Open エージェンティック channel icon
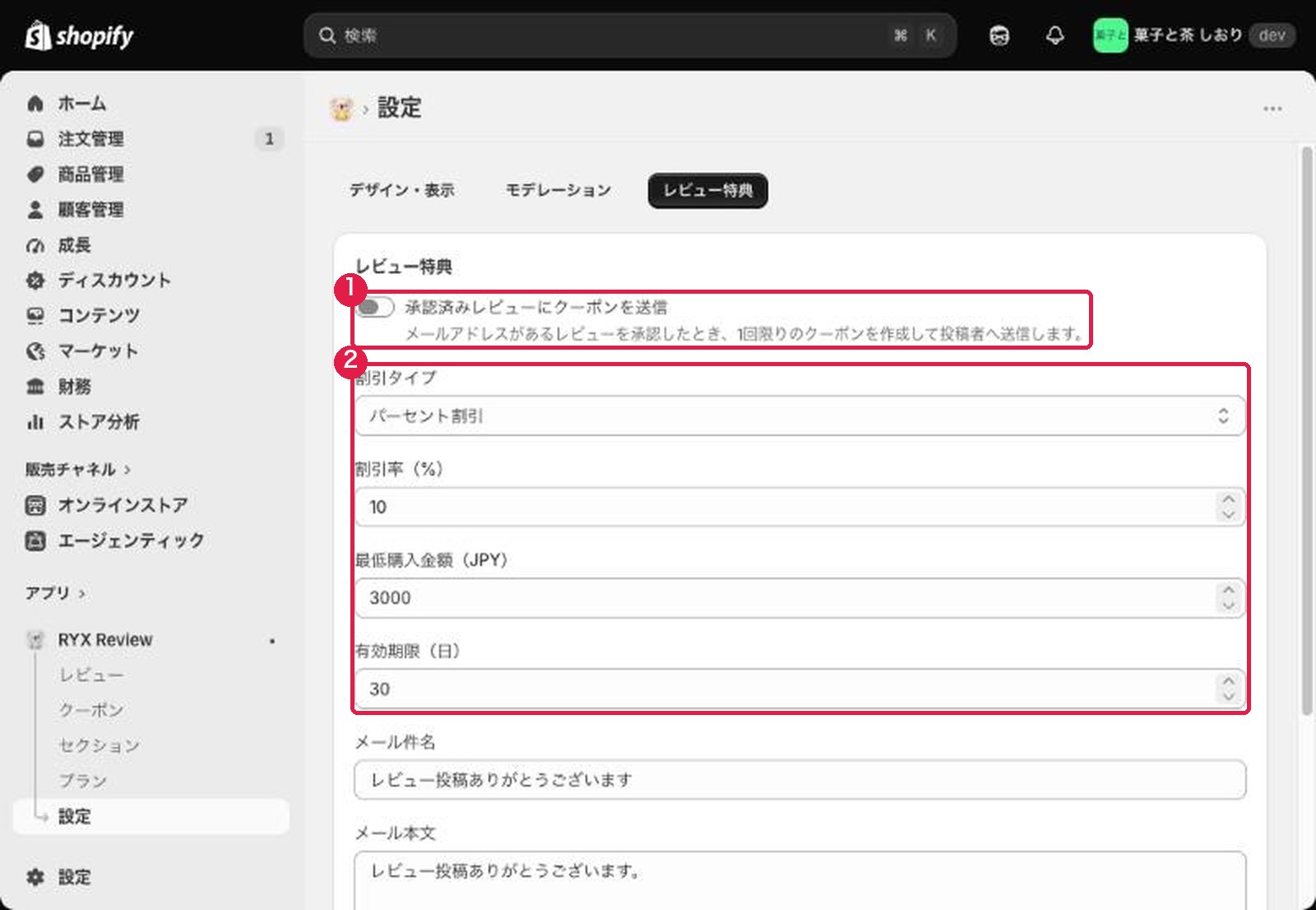The image size is (1316, 910). (x=35, y=541)
